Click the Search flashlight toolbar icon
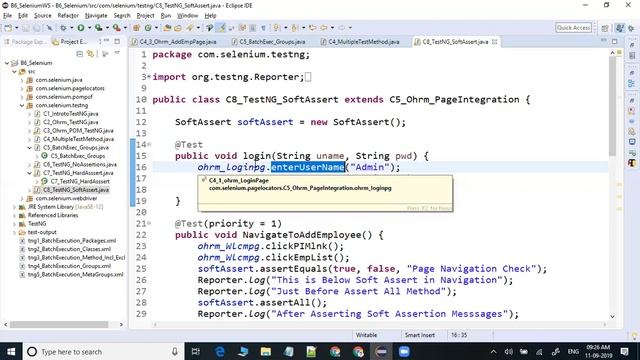This screenshot has height=360, width=640. click(x=190, y=28)
